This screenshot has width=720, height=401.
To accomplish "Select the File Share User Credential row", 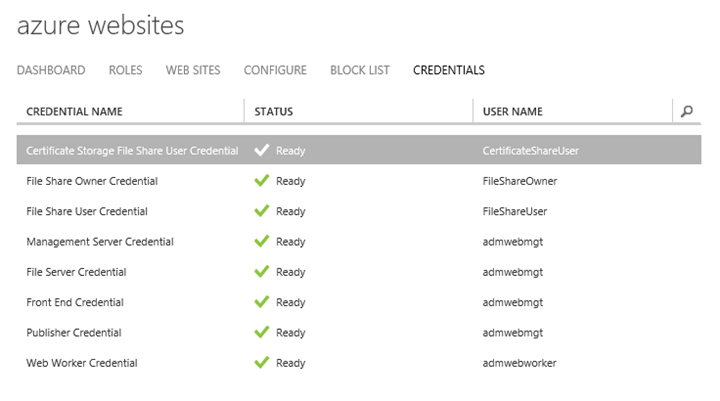I will coord(359,211).
